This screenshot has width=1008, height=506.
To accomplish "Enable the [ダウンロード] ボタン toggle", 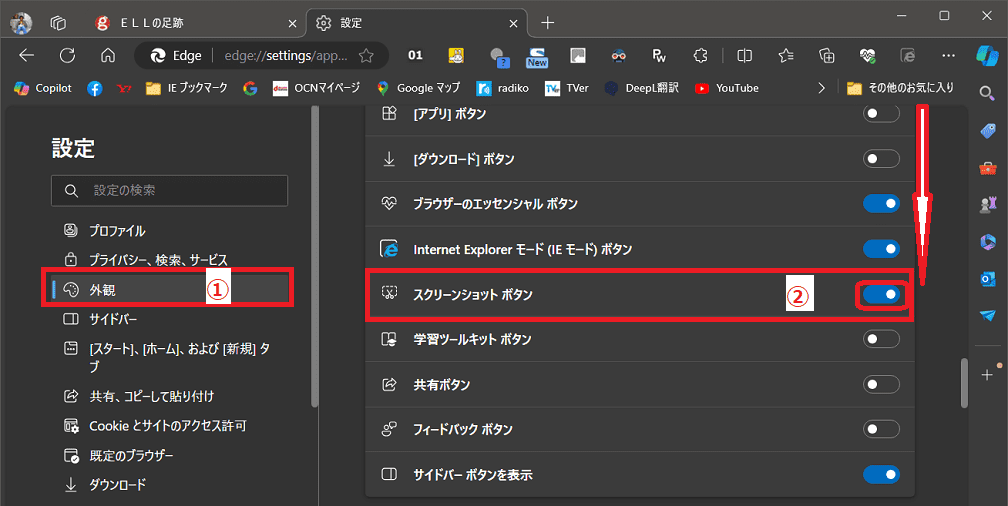I will (881, 159).
